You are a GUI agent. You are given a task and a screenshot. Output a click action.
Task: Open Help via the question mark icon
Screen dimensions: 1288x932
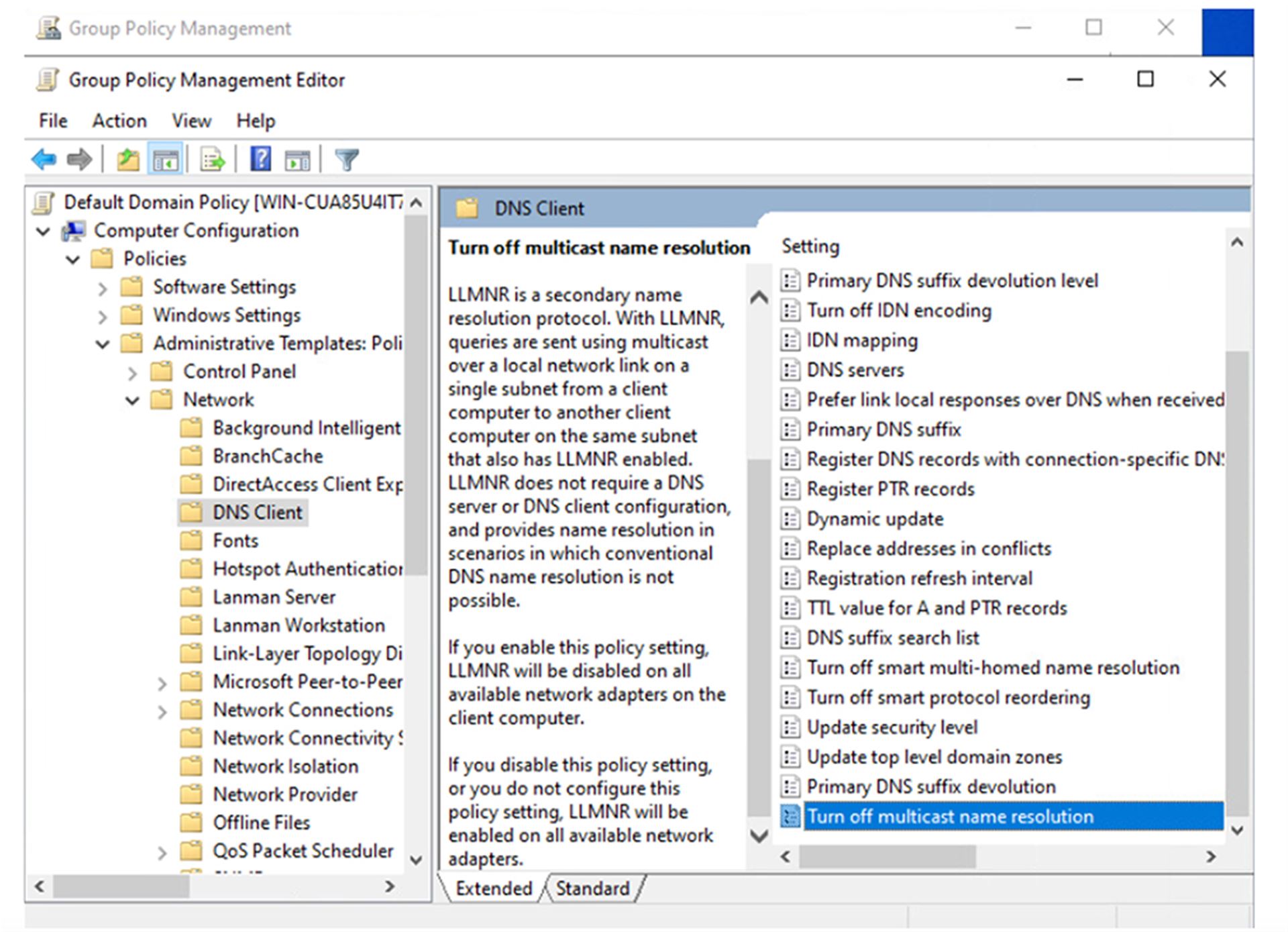point(260,160)
